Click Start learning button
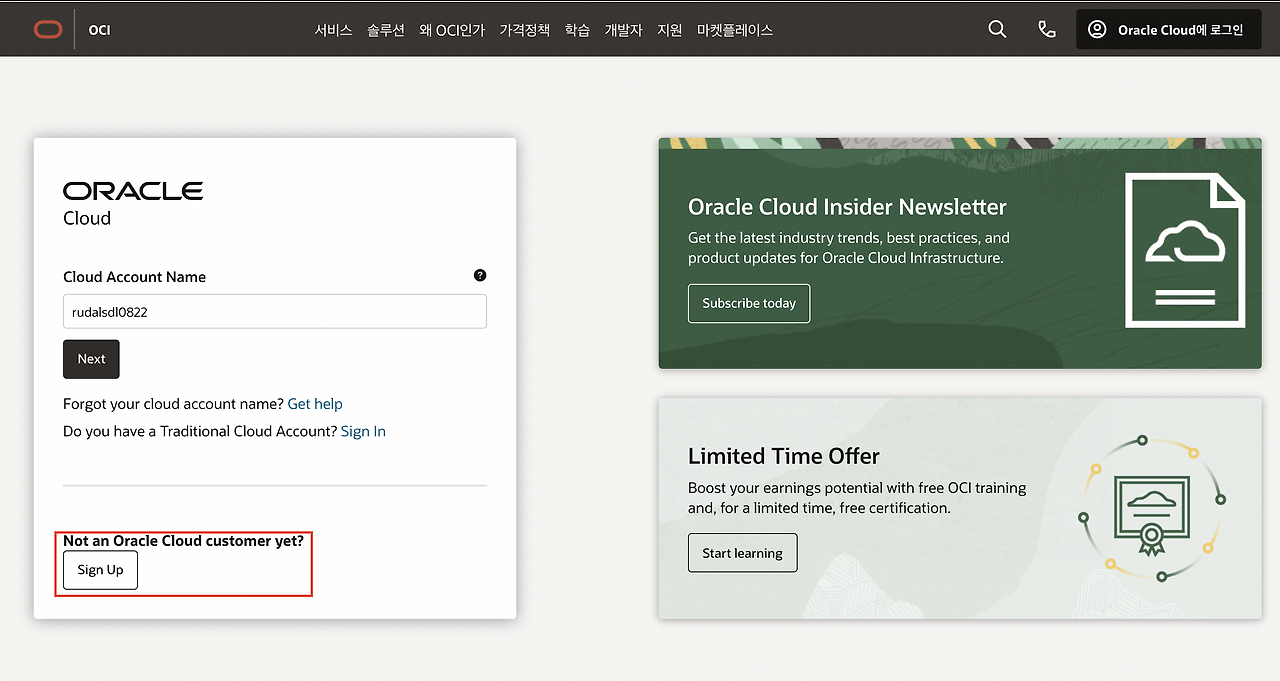Image resolution: width=1280 pixels, height=681 pixels. point(743,553)
